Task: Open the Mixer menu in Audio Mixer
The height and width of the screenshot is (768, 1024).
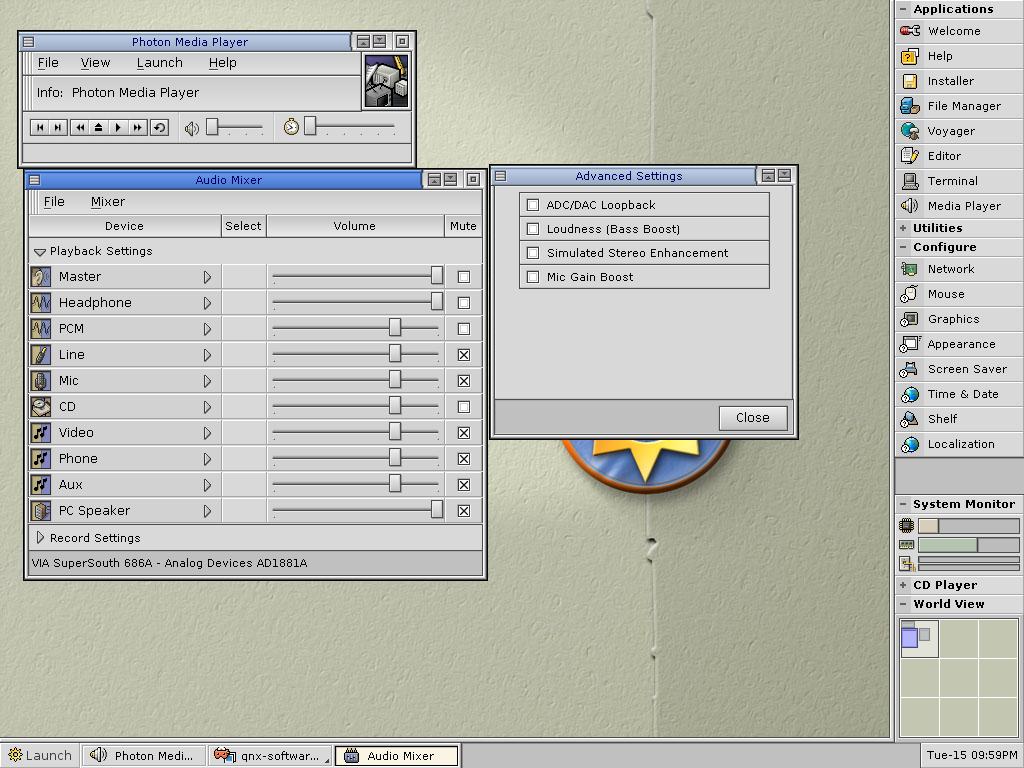Action: (108, 201)
